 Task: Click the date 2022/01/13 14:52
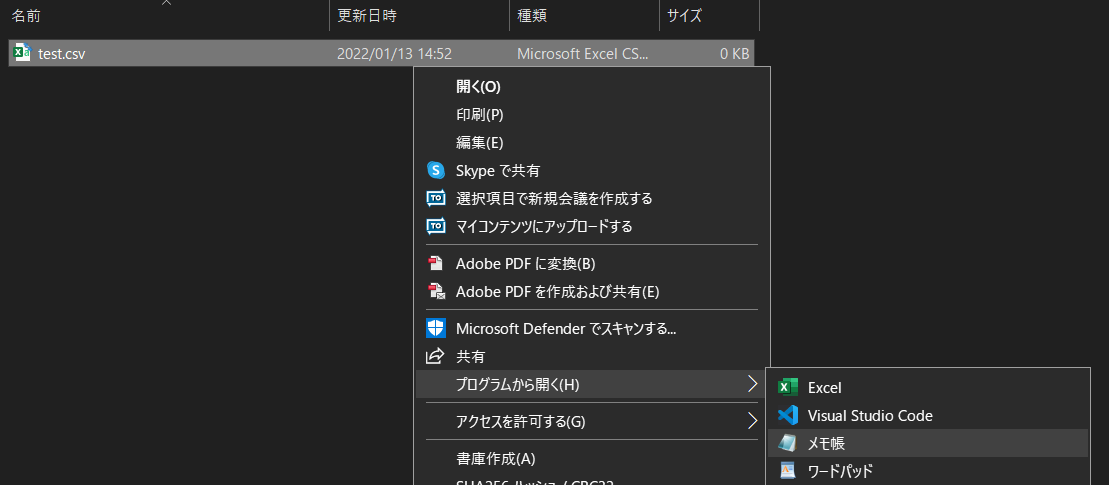point(395,54)
